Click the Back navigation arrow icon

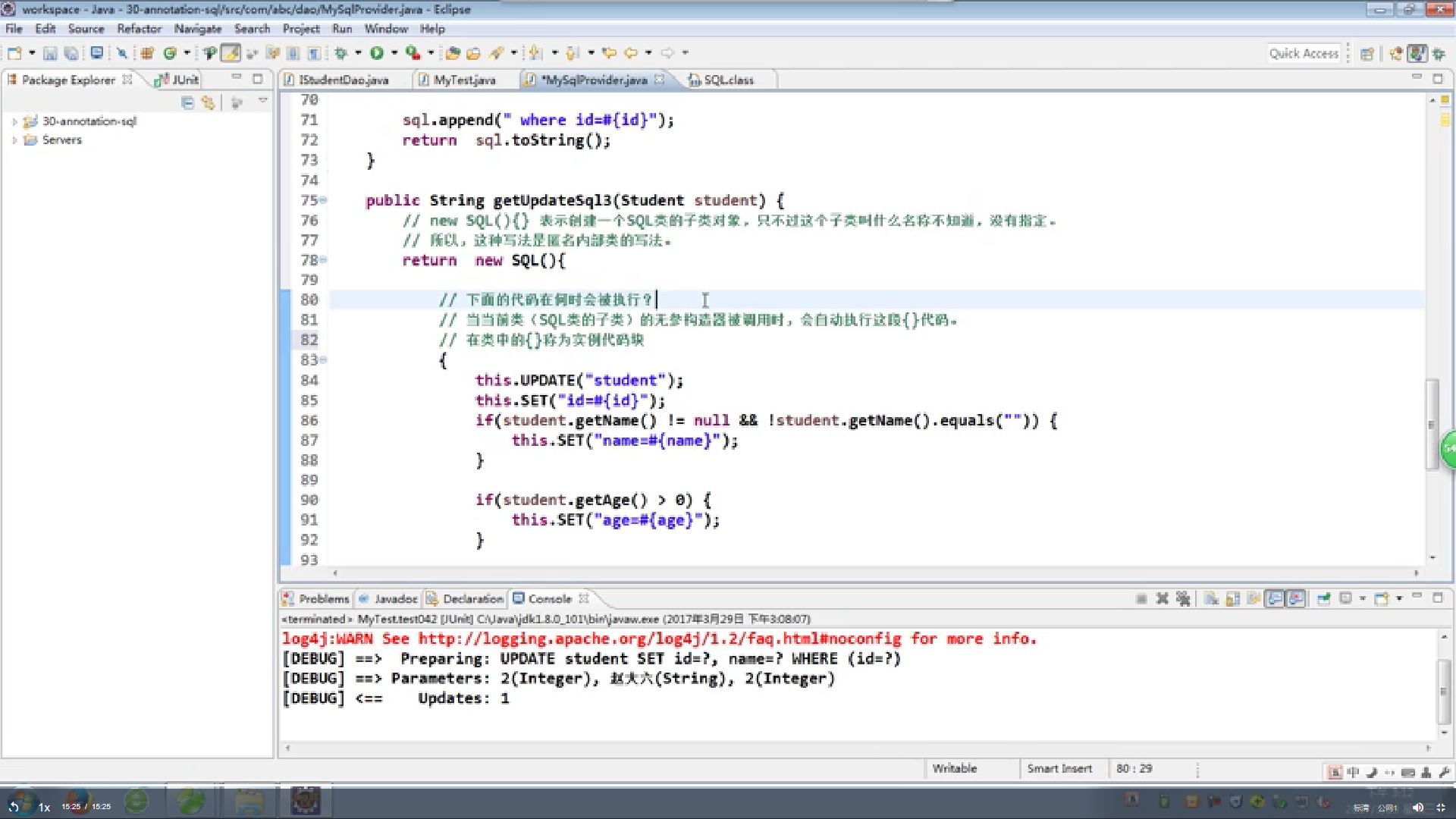tap(631, 53)
